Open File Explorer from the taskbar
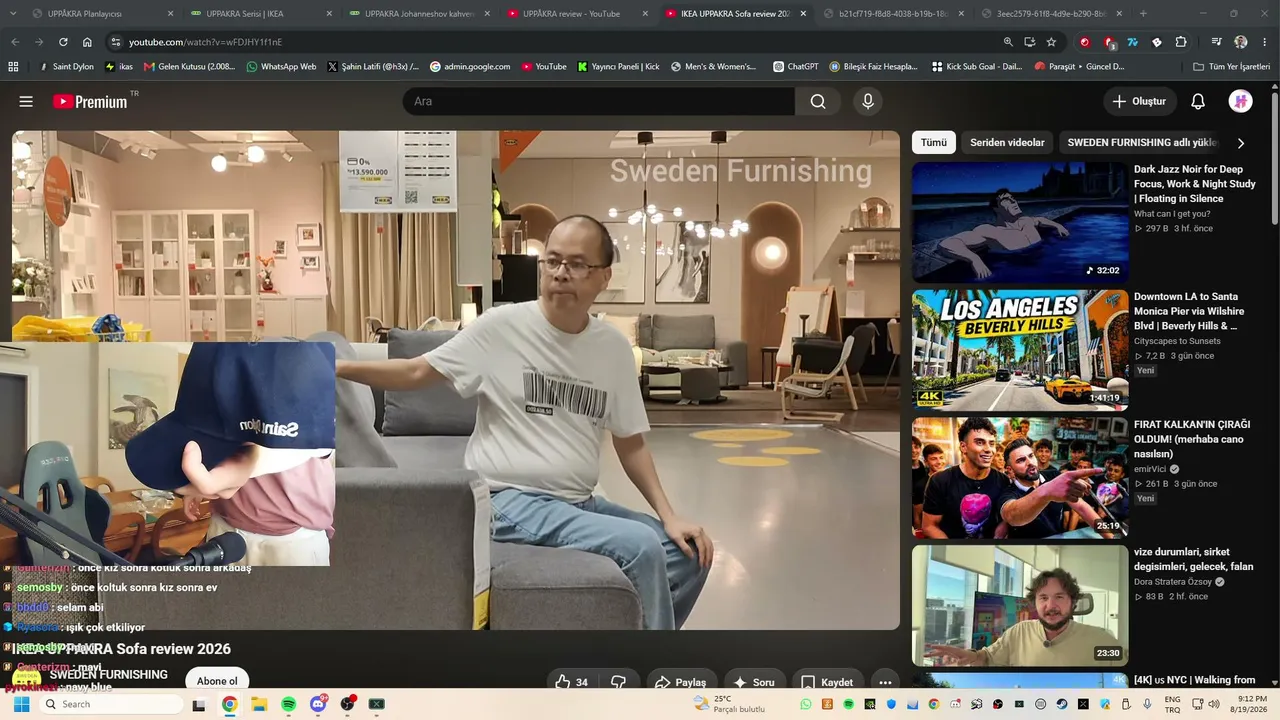Image resolution: width=1280 pixels, height=720 pixels. click(258, 704)
